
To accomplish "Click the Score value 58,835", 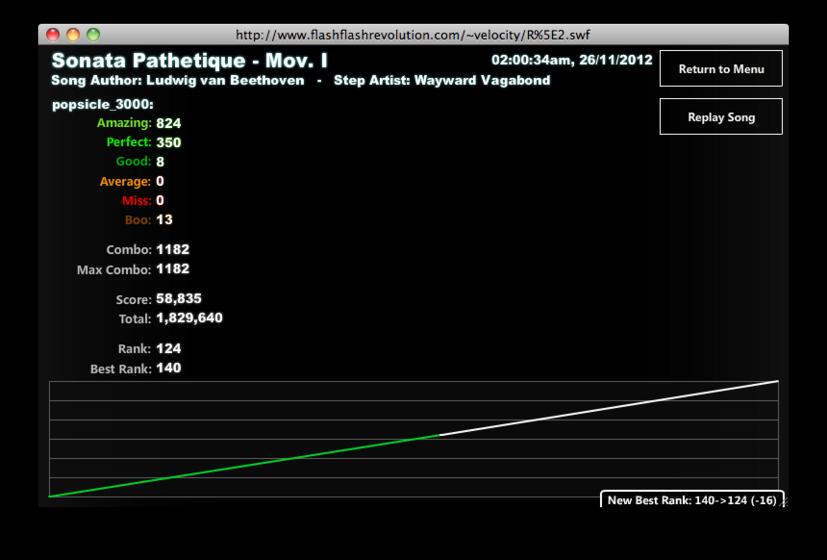I will point(179,298).
